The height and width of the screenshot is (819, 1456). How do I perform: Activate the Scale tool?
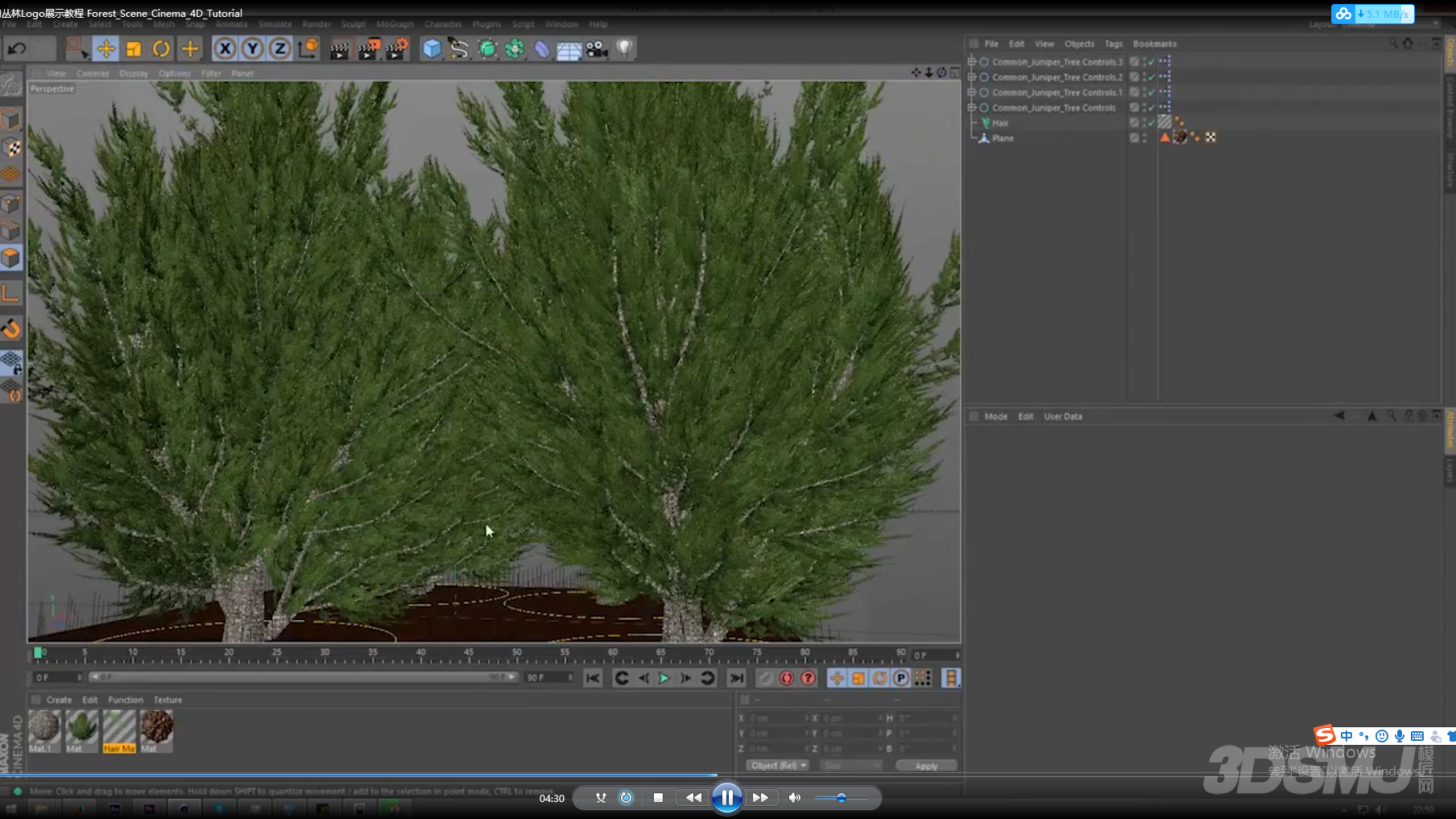tap(134, 49)
